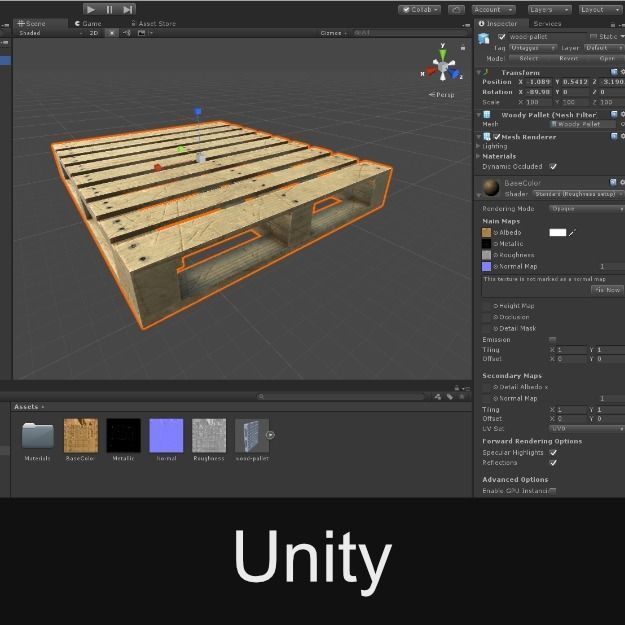
Task: Uncheck Dynamic Occluded
Action: [x=553, y=166]
